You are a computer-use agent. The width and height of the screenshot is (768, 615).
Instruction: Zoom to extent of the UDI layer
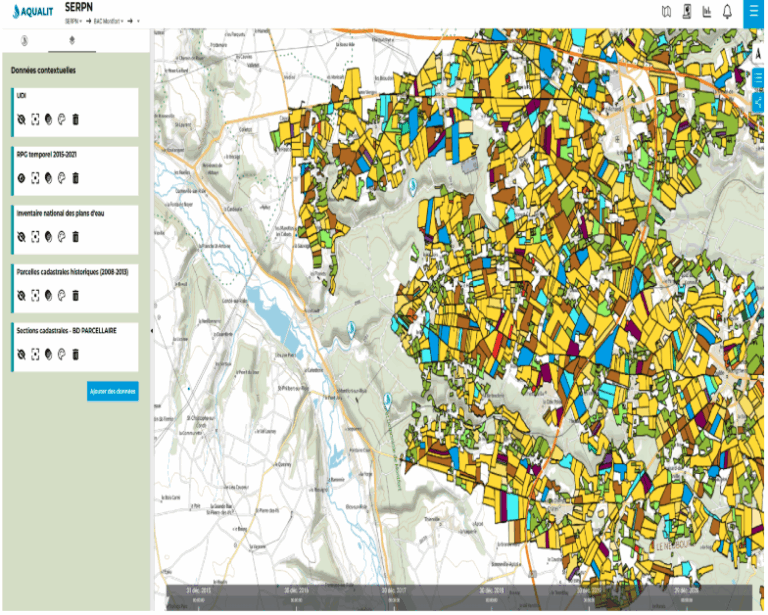coord(35,119)
